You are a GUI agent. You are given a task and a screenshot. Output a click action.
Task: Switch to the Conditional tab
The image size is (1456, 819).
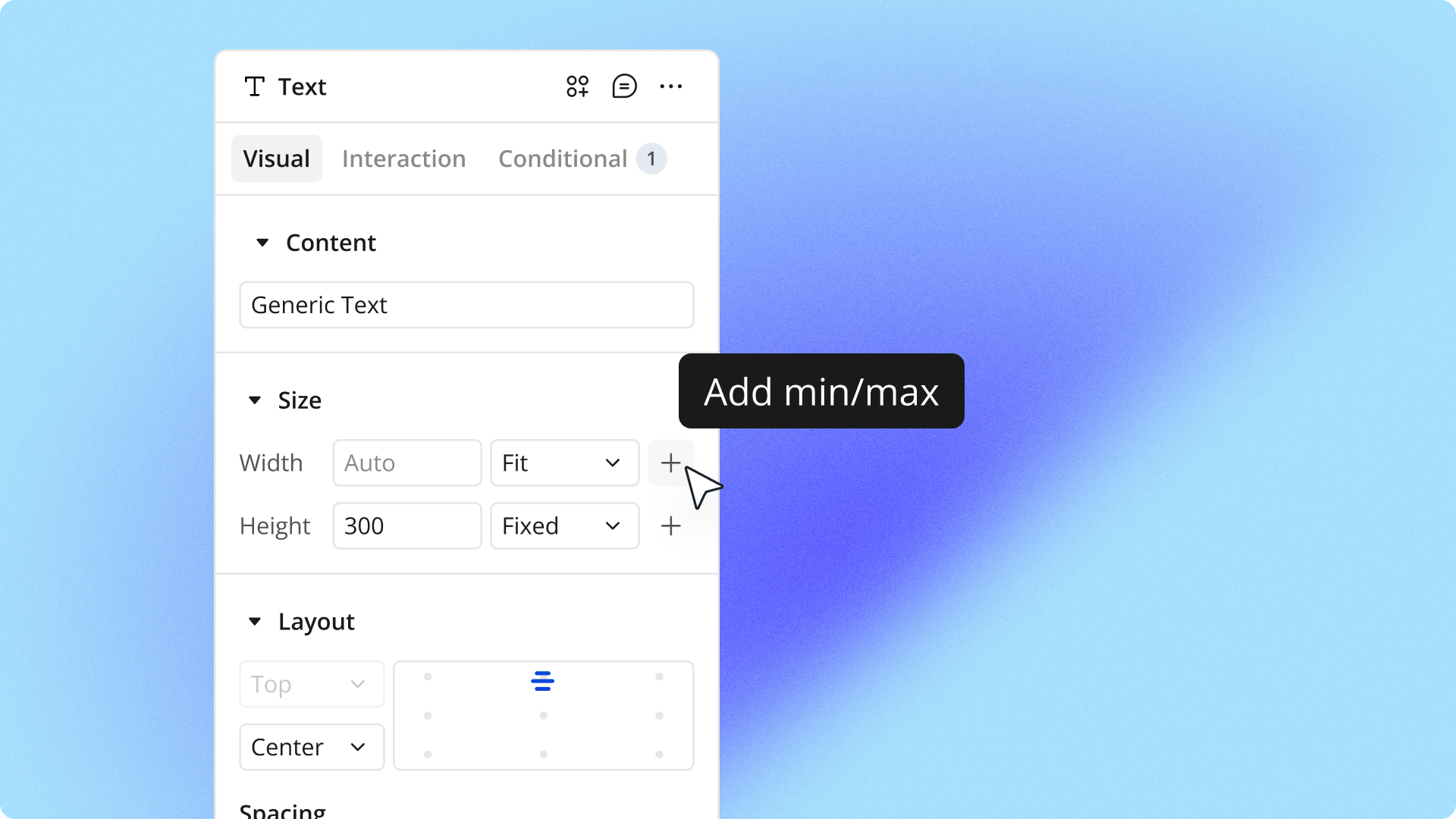pyautogui.click(x=562, y=158)
